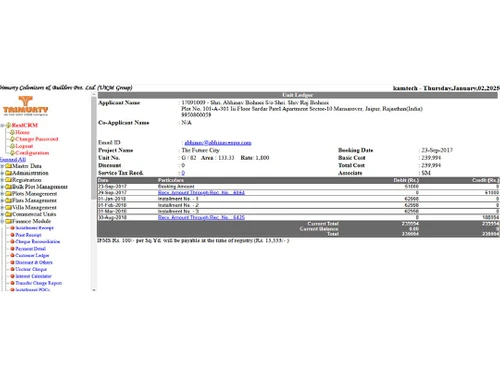This screenshot has width=500, height=375.
Task: Open Installment Receipt in Finance Module
Action: 34,228
